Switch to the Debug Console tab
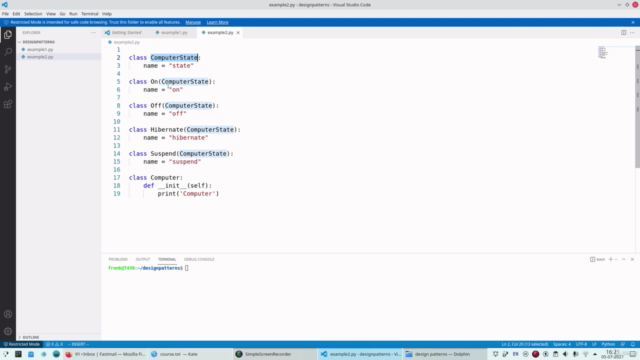 [199, 259]
